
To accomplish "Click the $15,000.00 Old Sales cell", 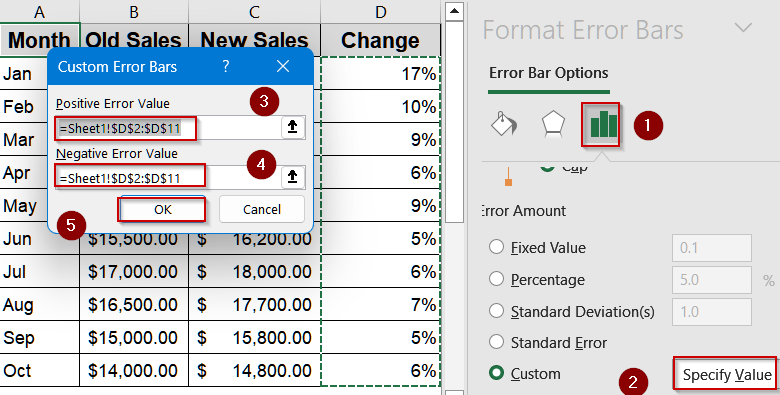I will (134, 337).
